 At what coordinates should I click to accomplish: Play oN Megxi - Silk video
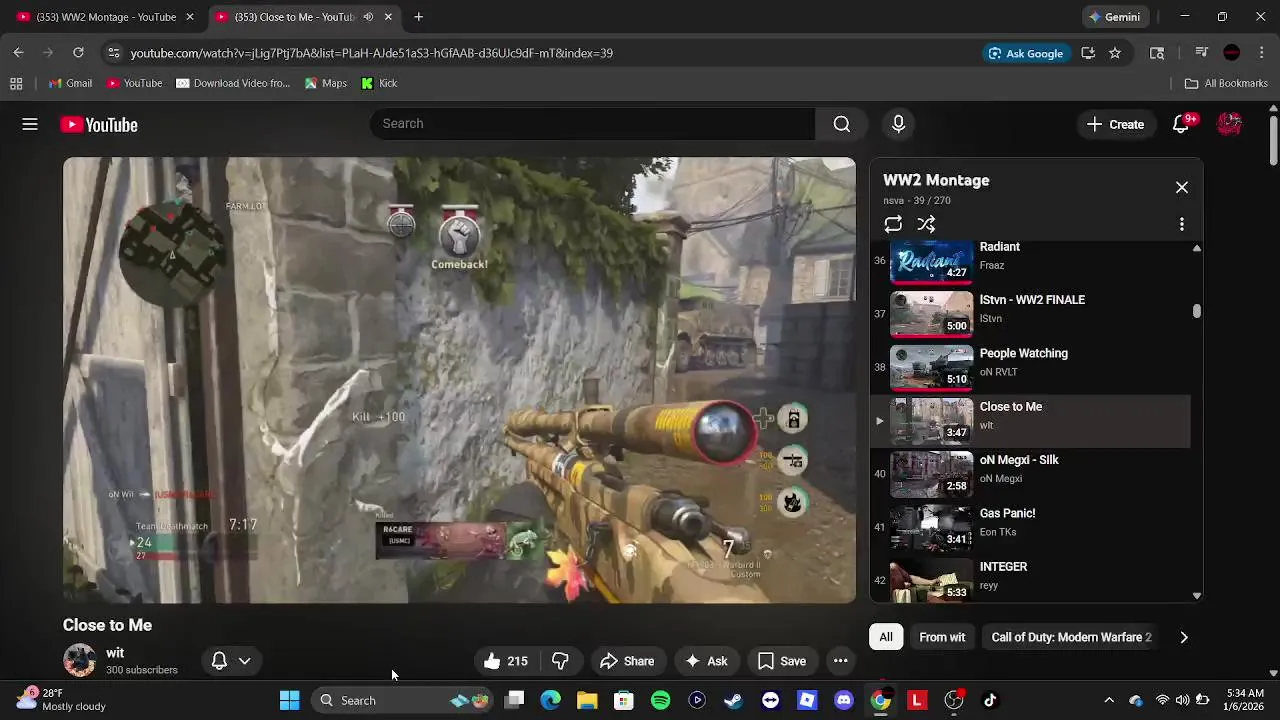(x=1030, y=473)
